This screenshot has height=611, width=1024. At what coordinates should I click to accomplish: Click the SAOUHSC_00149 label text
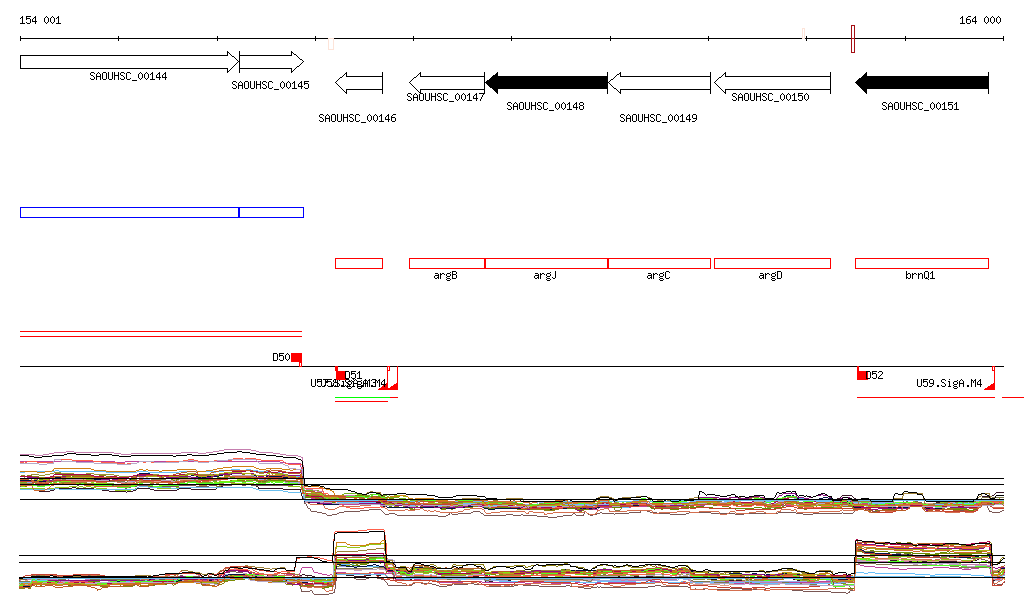point(658,118)
